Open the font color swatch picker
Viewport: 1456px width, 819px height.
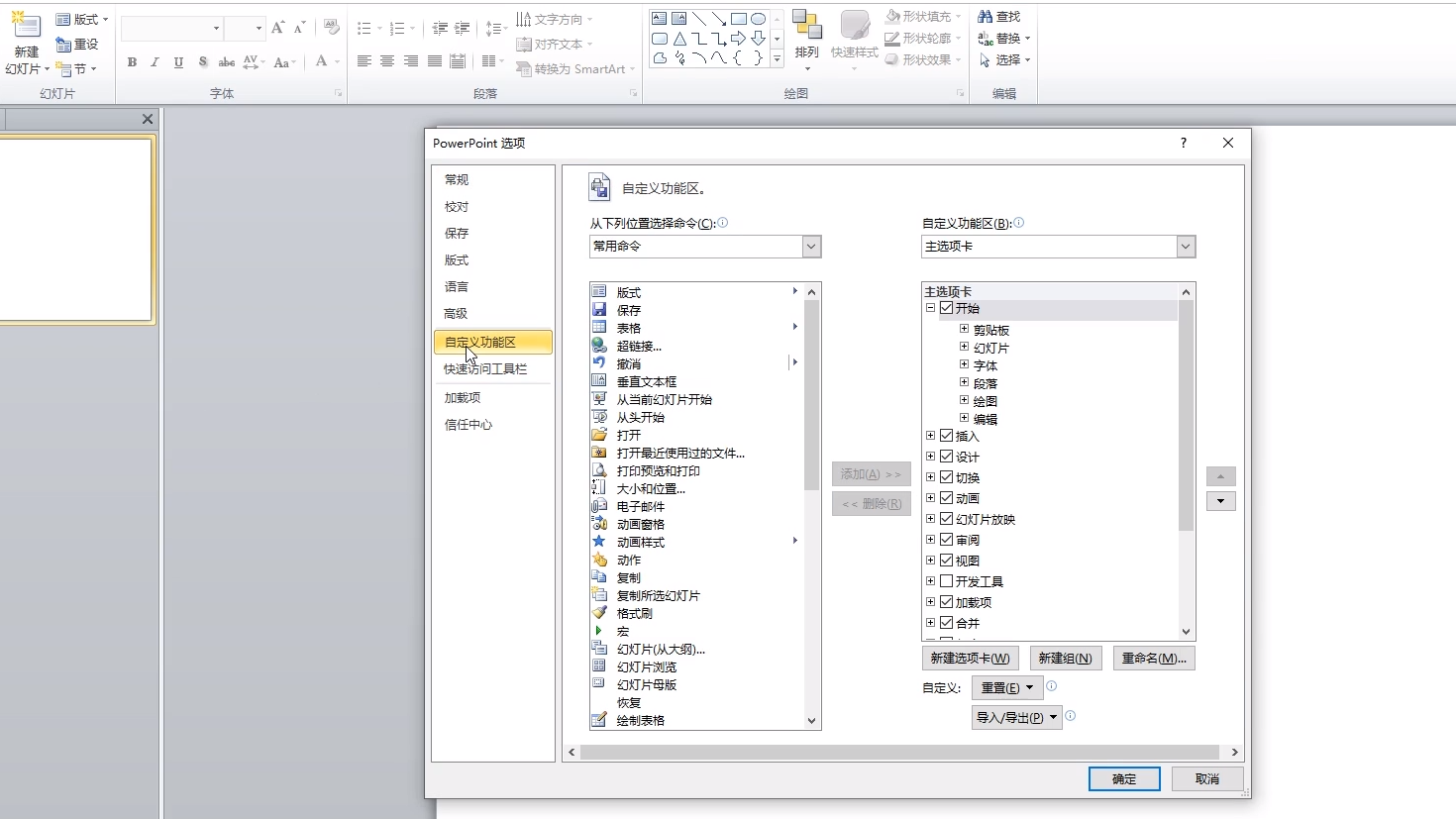pos(335,62)
